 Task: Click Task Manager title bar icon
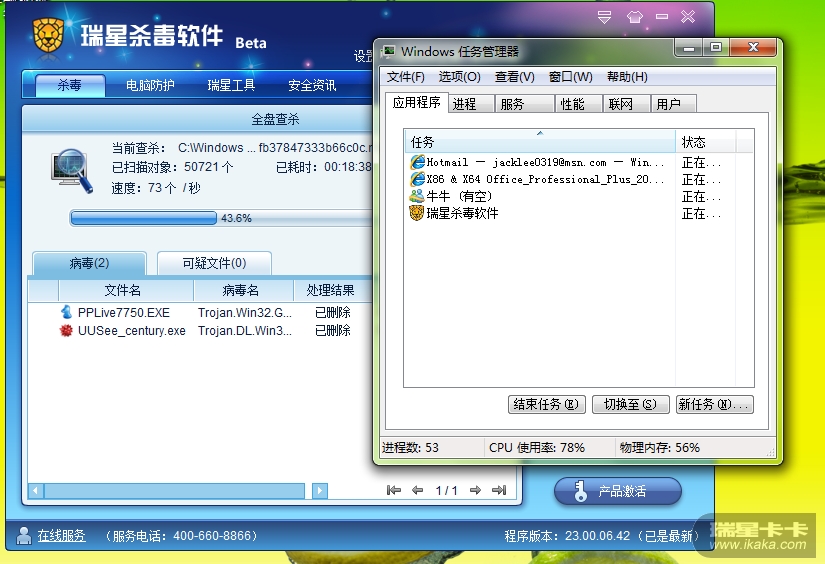point(389,51)
